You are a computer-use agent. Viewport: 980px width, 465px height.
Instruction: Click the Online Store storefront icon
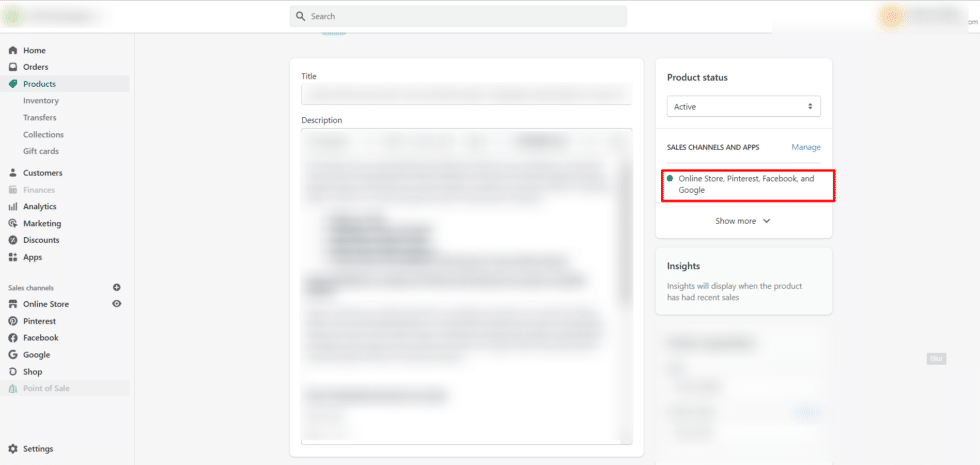click(x=12, y=304)
